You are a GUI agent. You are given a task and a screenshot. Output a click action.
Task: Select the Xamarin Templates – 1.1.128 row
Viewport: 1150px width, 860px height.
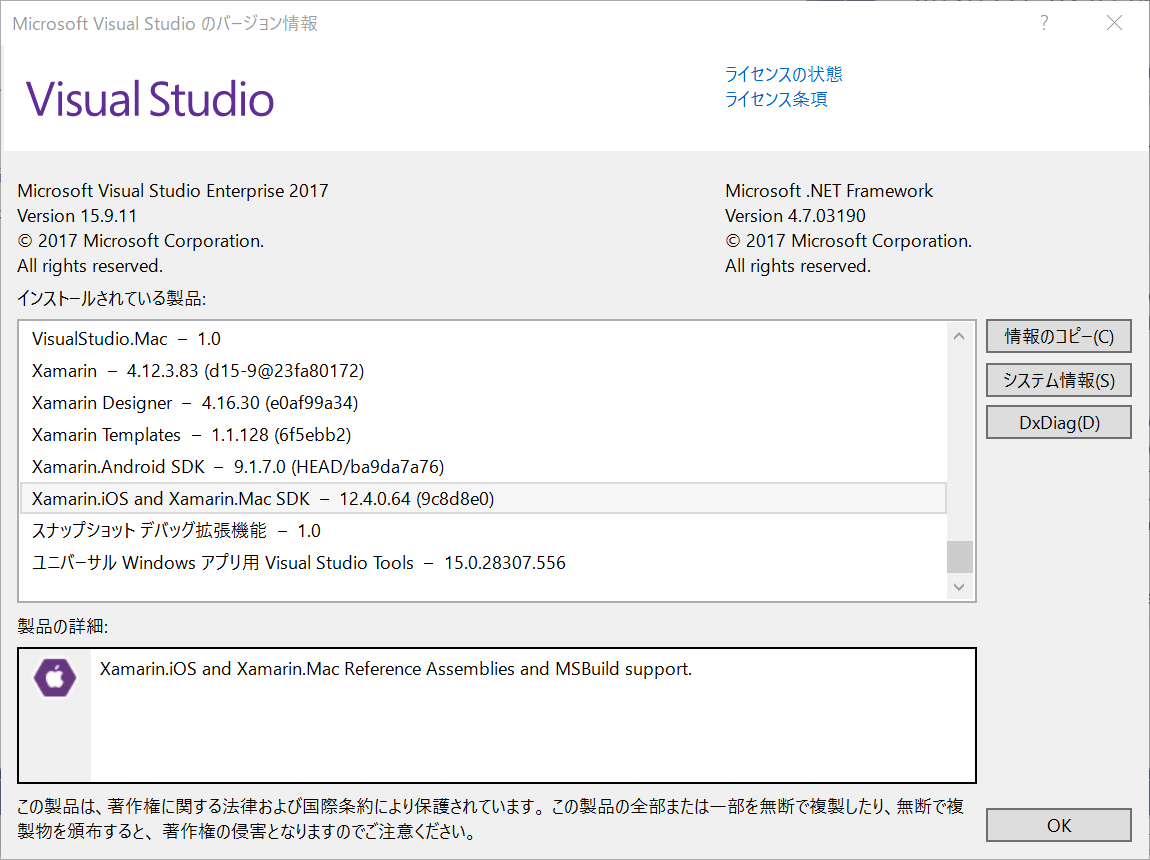[x=484, y=435]
